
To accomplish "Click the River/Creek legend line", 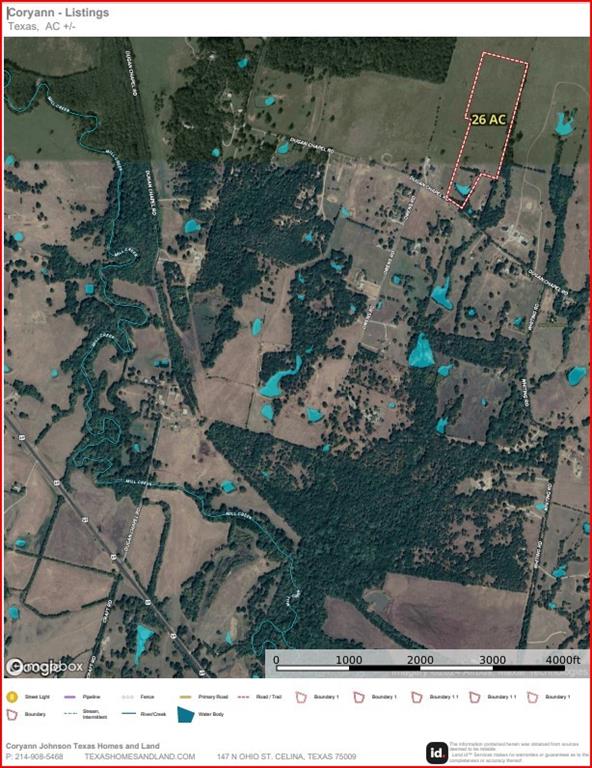I will pyautogui.click(x=128, y=714).
